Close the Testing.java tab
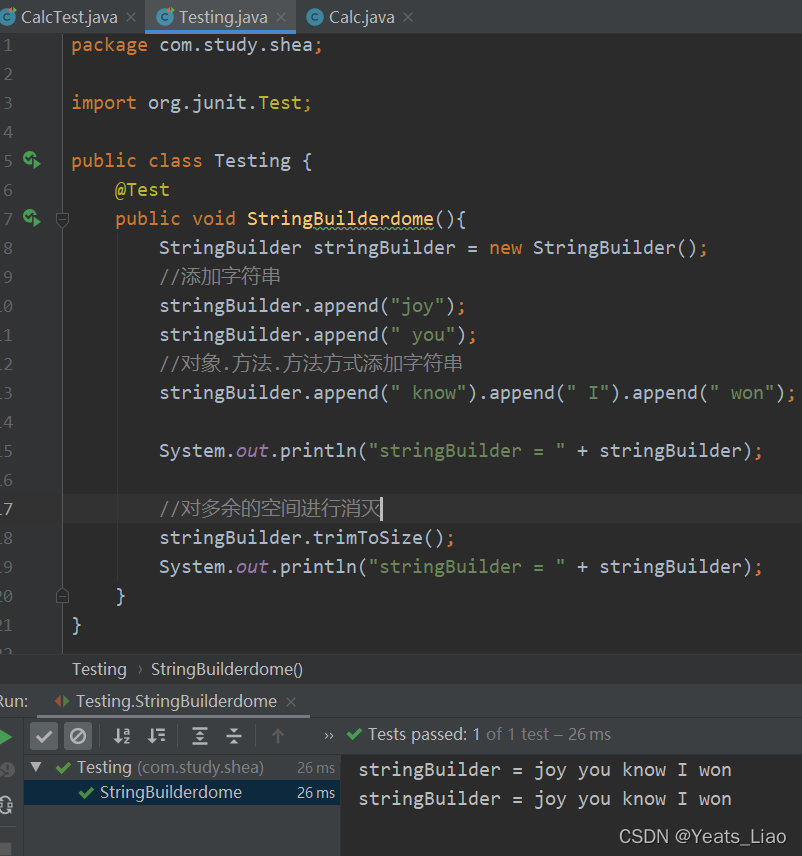 click(281, 17)
